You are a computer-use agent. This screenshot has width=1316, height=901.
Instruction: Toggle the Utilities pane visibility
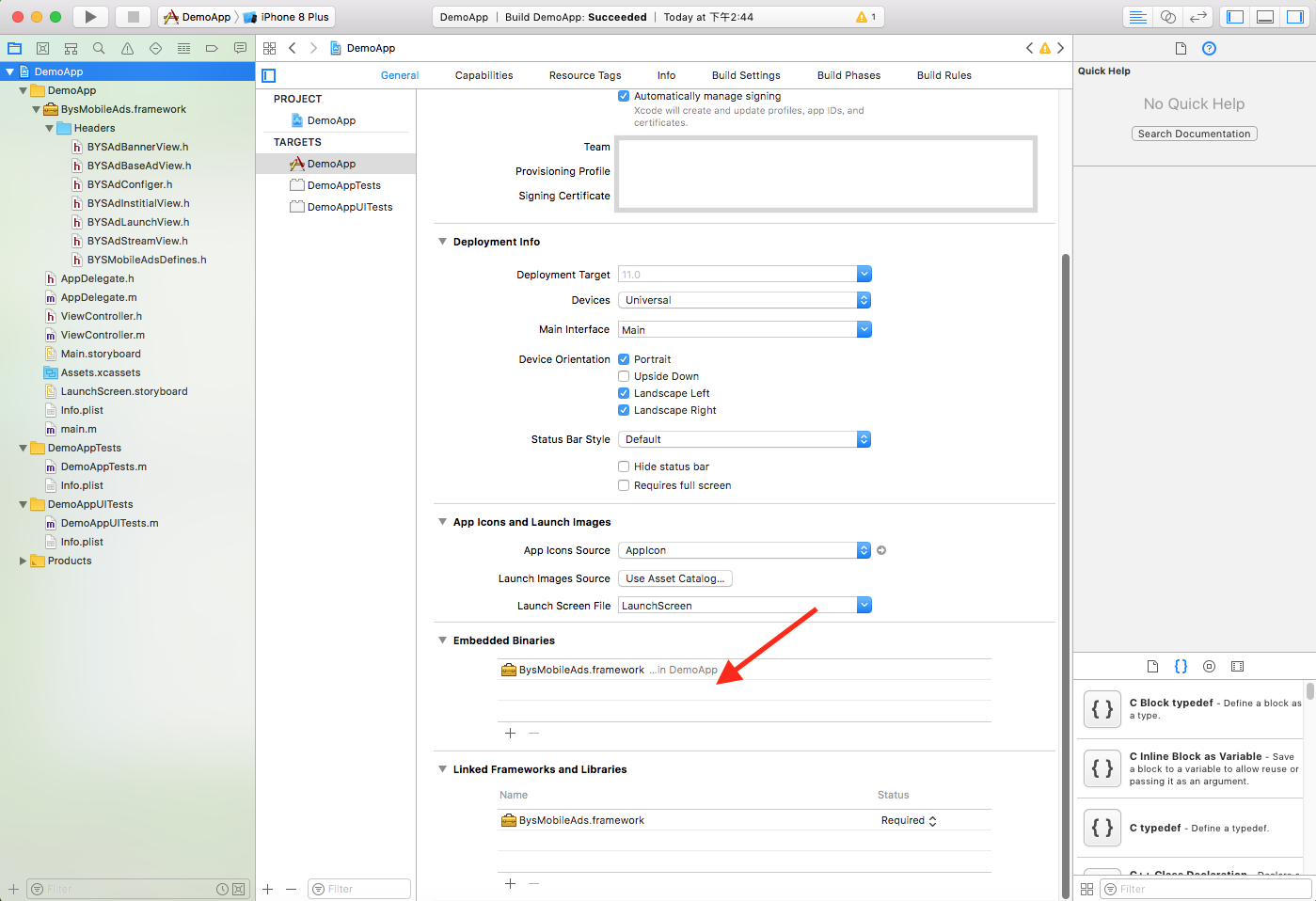pyautogui.click(x=1295, y=17)
